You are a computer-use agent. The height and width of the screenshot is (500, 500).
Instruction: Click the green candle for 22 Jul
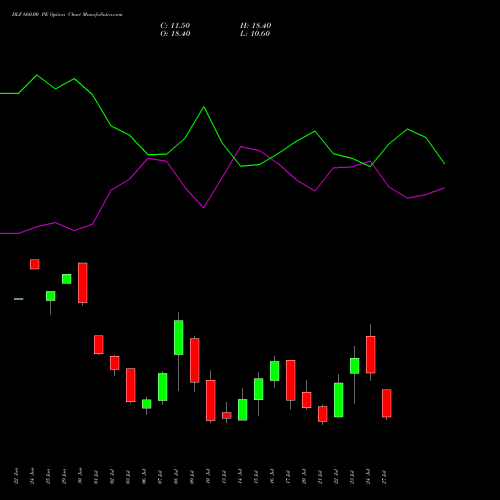tap(339, 400)
